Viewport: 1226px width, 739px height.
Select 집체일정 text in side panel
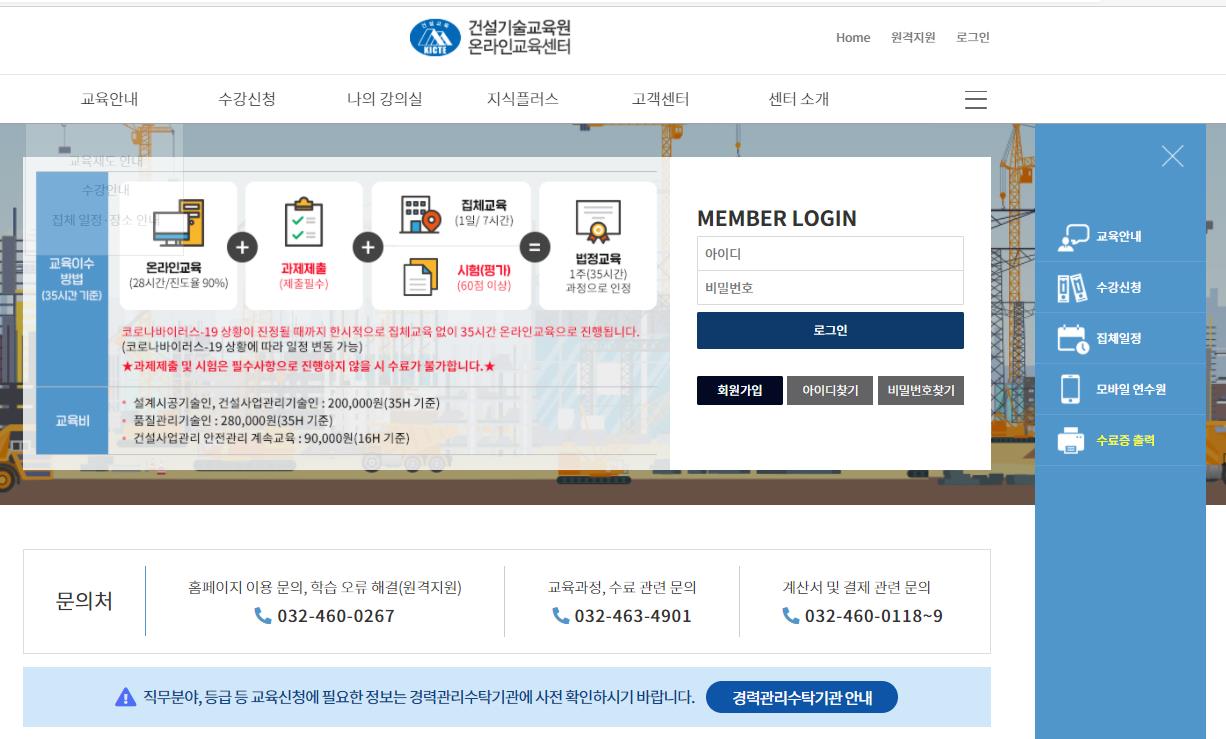tap(1118, 339)
